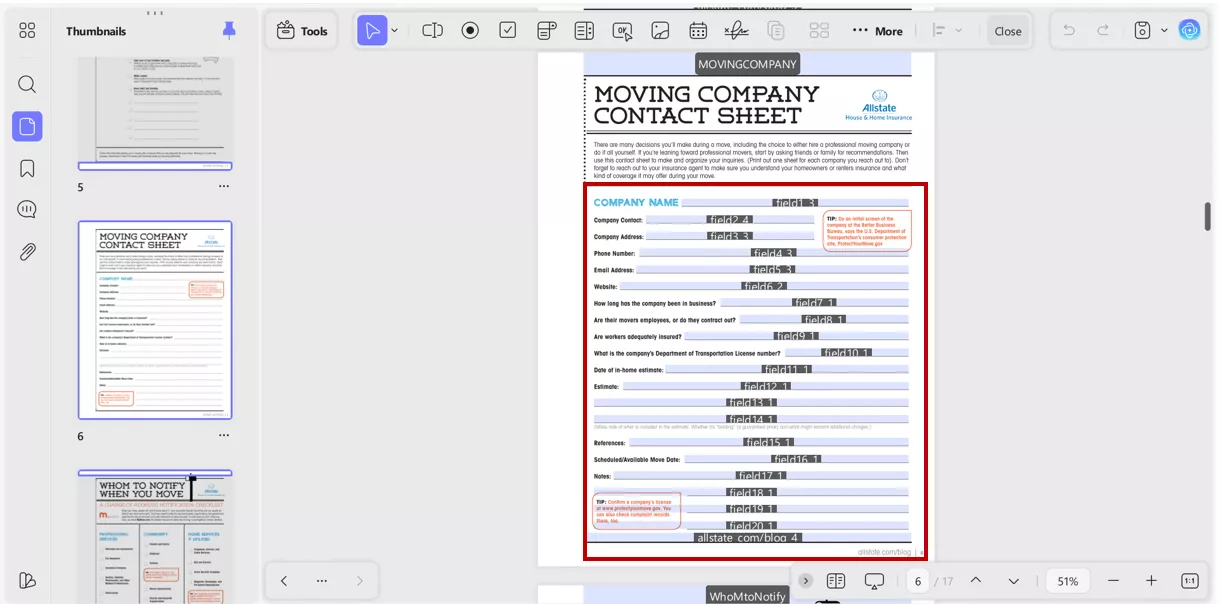Unpin the Thumbnails panel
Image resolution: width=1221 pixels, height=604 pixels.
pyautogui.click(x=229, y=31)
